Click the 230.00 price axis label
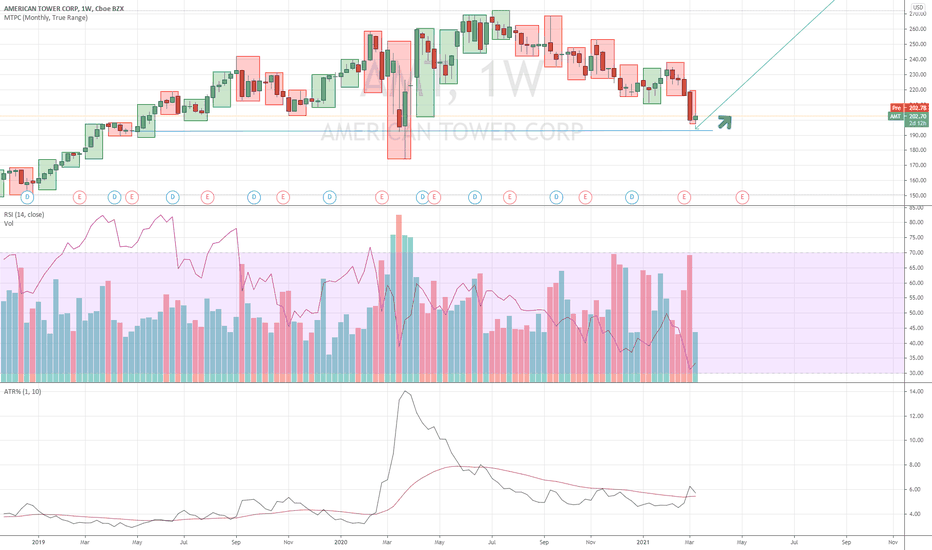Viewport: 932px width, 550px height. pos(917,75)
